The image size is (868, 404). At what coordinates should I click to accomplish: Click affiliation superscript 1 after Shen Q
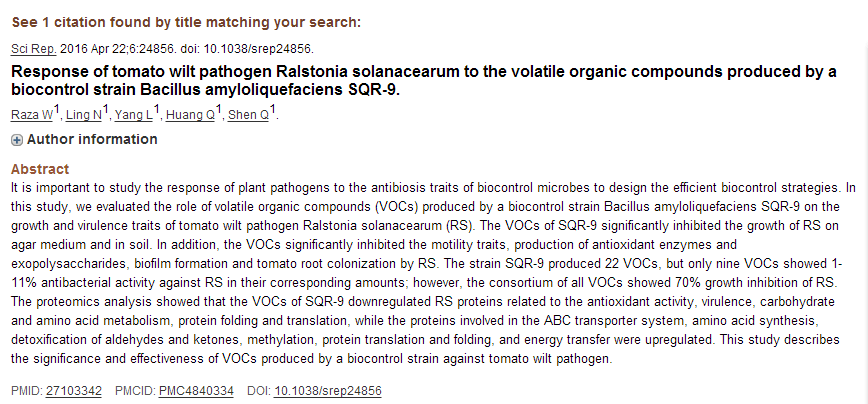(x=274, y=111)
